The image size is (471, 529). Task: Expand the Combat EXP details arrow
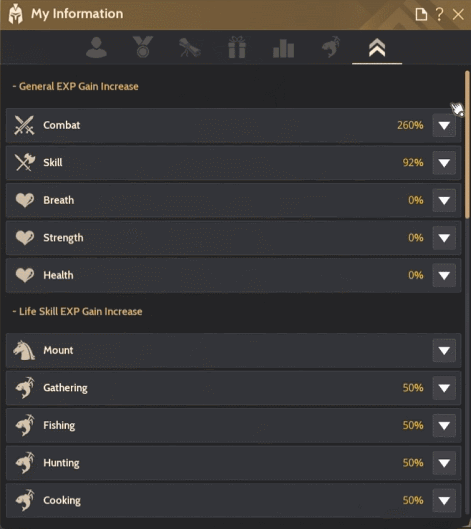444,126
